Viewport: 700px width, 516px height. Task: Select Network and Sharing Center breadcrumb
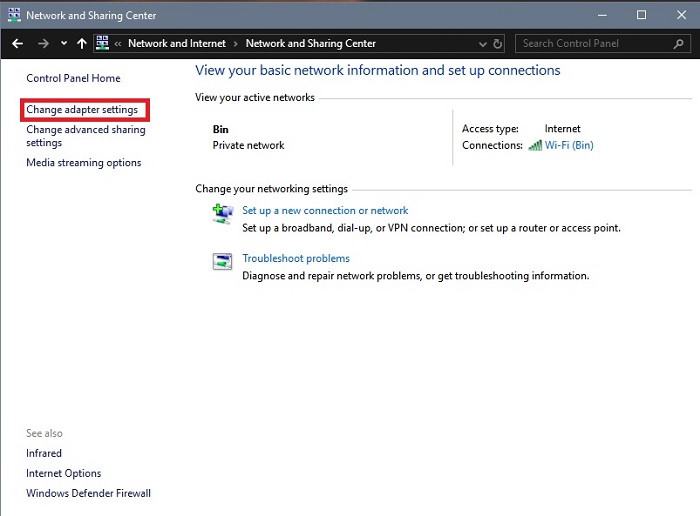point(310,44)
